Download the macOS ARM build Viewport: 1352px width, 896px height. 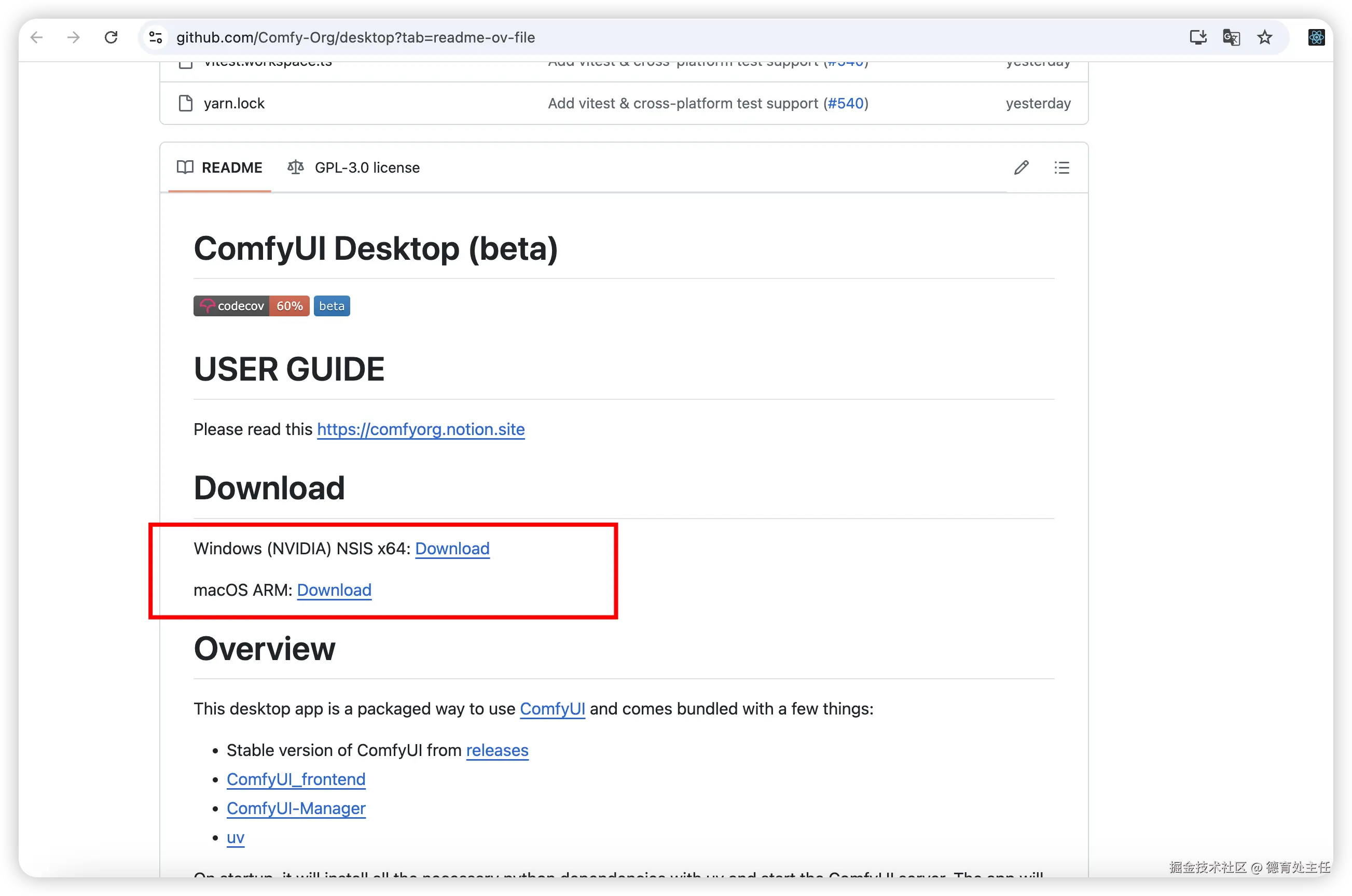click(x=334, y=590)
